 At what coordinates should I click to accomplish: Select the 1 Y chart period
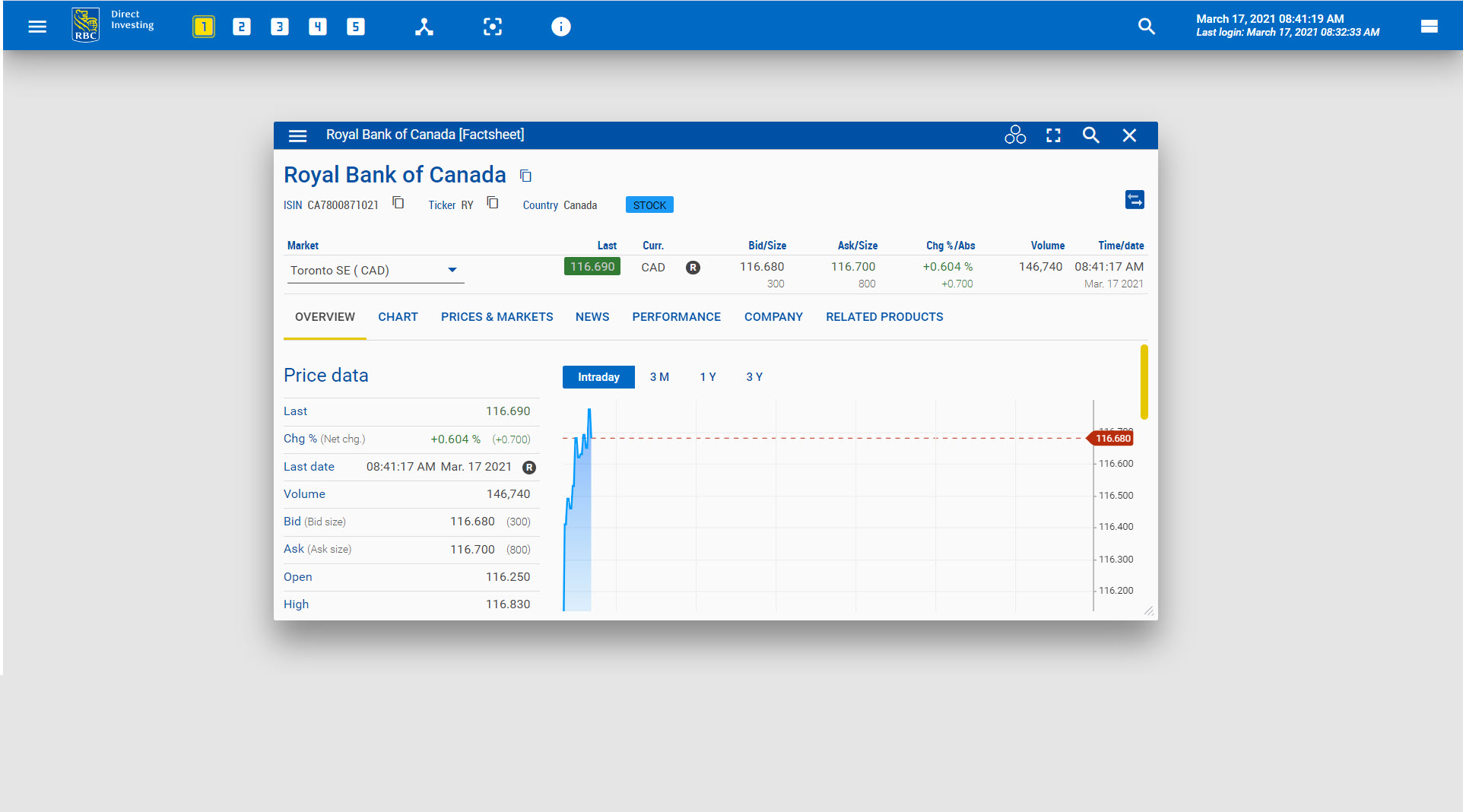pos(707,376)
